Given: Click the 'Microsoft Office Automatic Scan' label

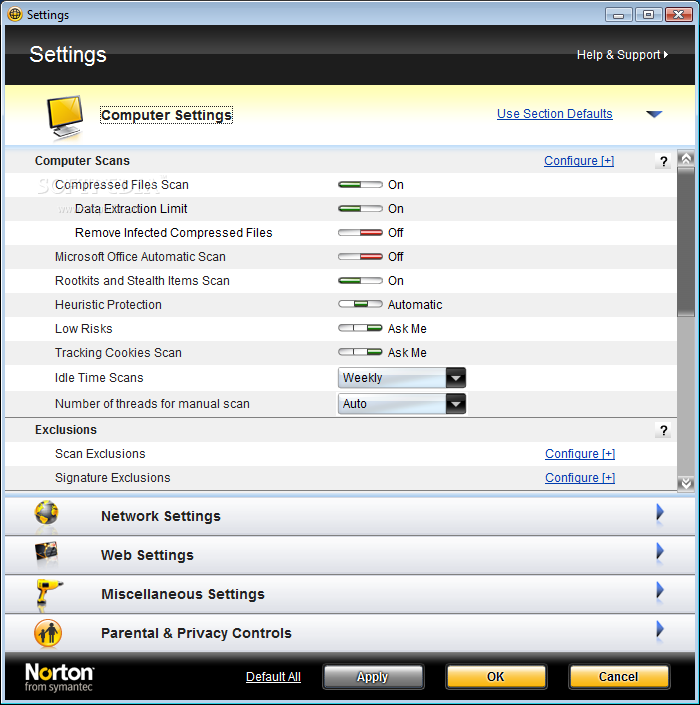Looking at the screenshot, I should click(x=140, y=257).
